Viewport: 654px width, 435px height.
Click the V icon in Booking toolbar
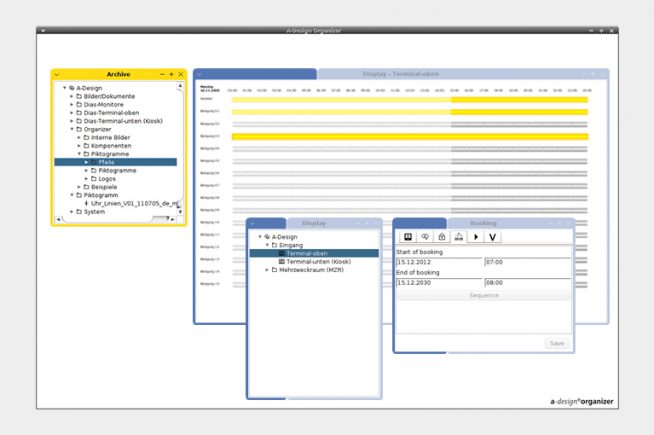[493, 237]
